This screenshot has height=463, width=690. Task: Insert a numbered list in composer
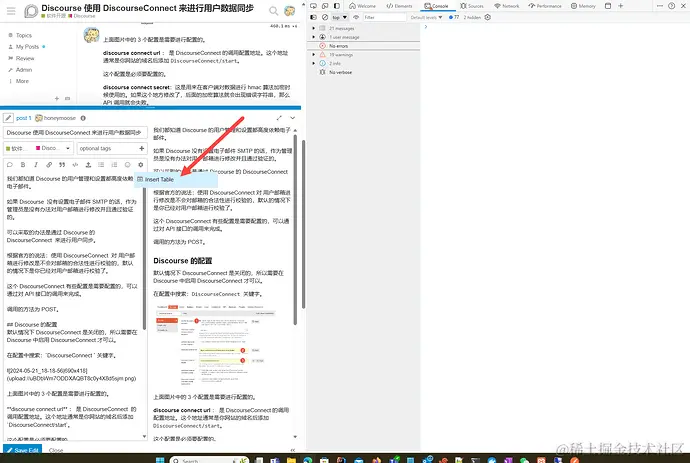pos(114,165)
